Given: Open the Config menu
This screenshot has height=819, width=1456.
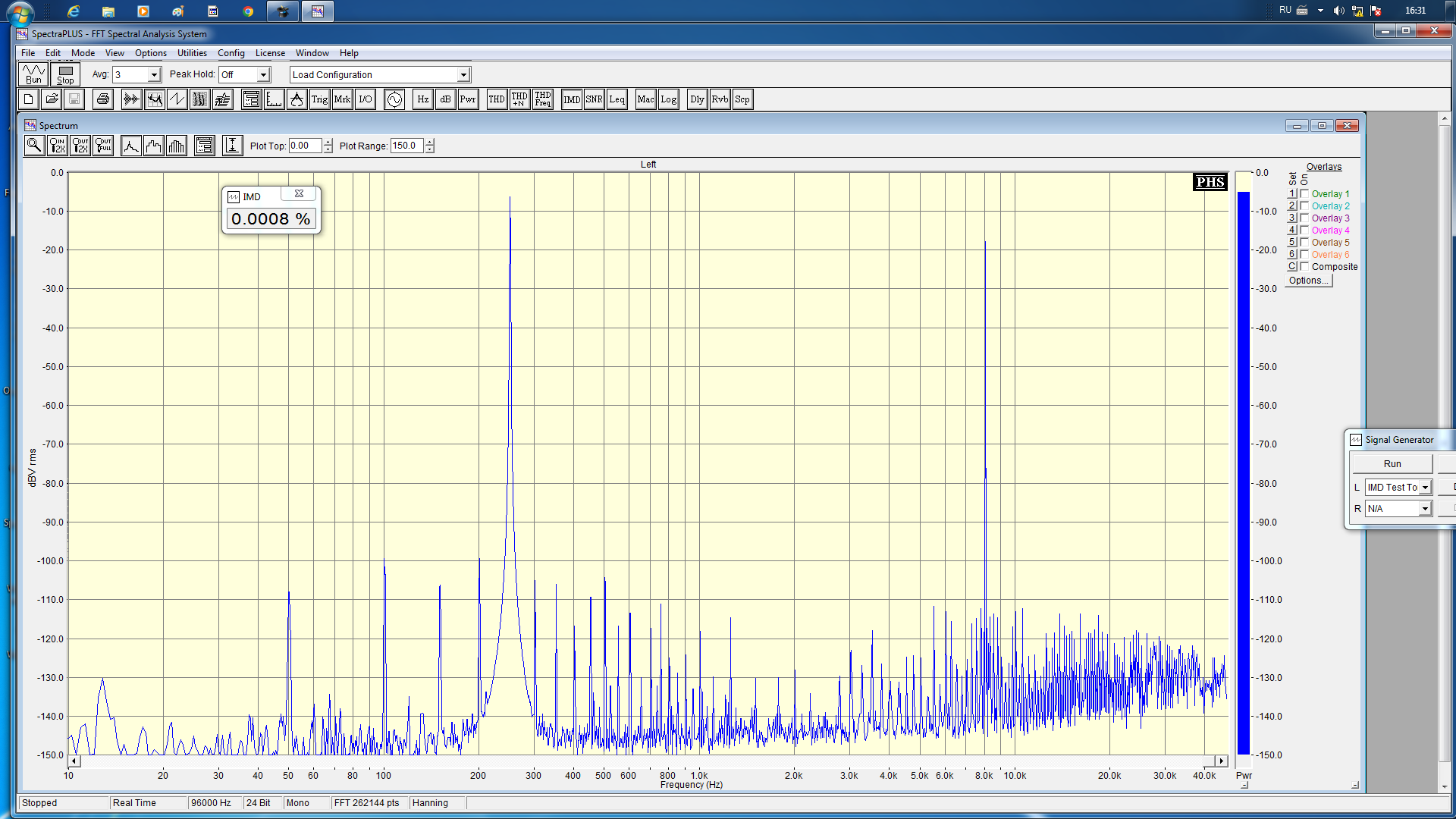Looking at the screenshot, I should (231, 53).
